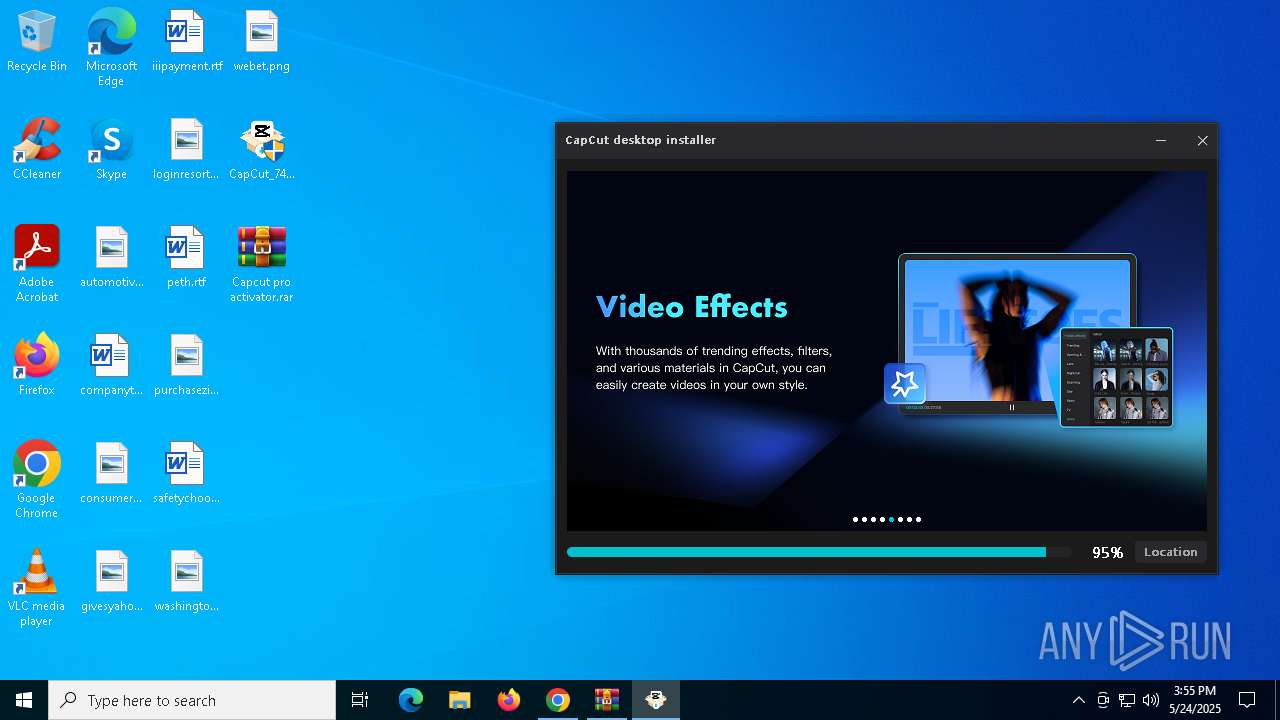Open Task View from taskbar

click(x=360, y=700)
